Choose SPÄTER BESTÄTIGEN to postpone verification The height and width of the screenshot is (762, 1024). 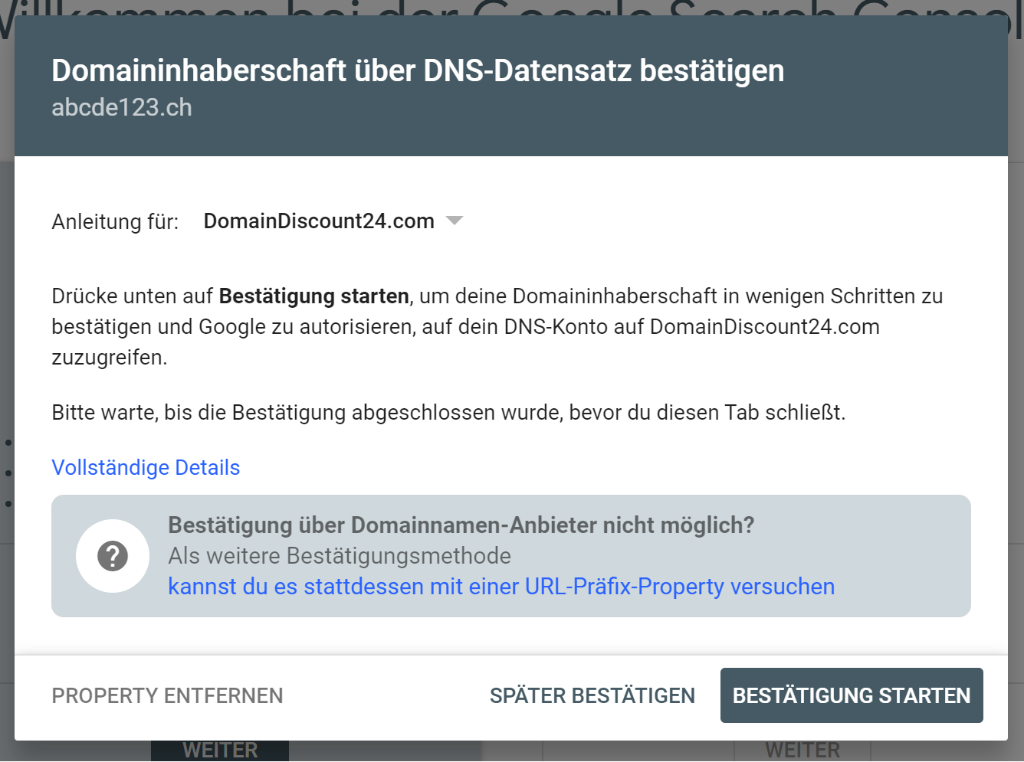pyautogui.click(x=592, y=695)
